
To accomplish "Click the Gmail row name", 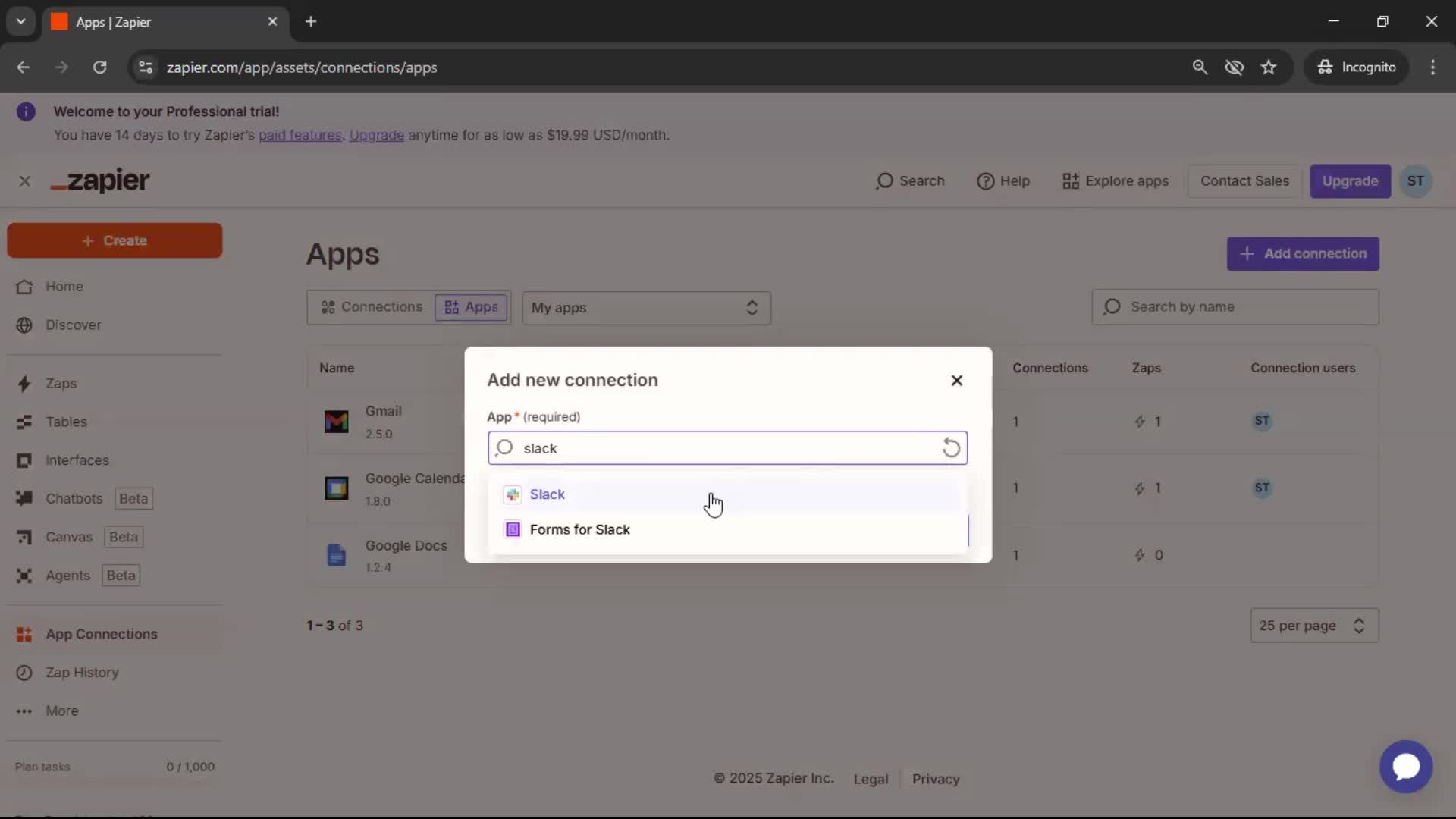I will (383, 411).
